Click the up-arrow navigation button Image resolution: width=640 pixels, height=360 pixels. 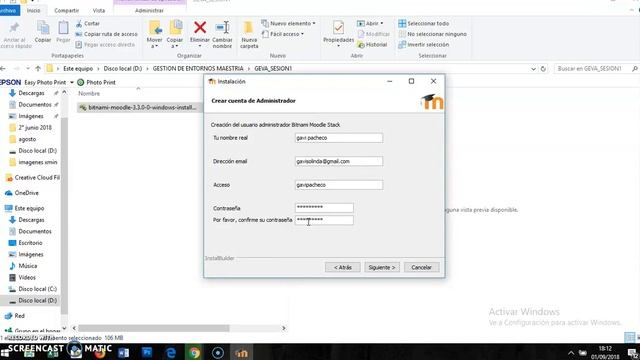(38, 69)
